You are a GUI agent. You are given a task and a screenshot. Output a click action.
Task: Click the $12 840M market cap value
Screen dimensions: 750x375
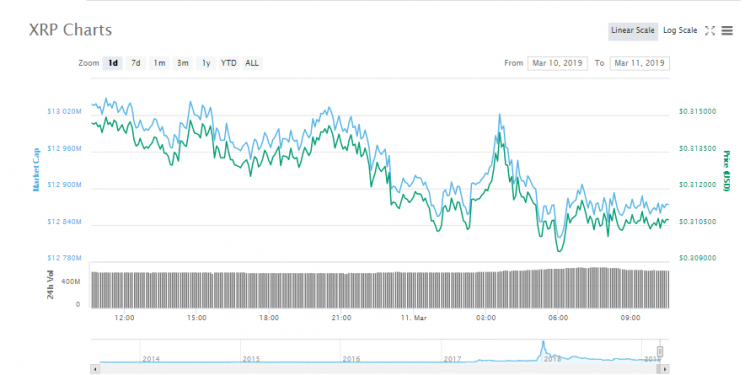click(x=65, y=221)
